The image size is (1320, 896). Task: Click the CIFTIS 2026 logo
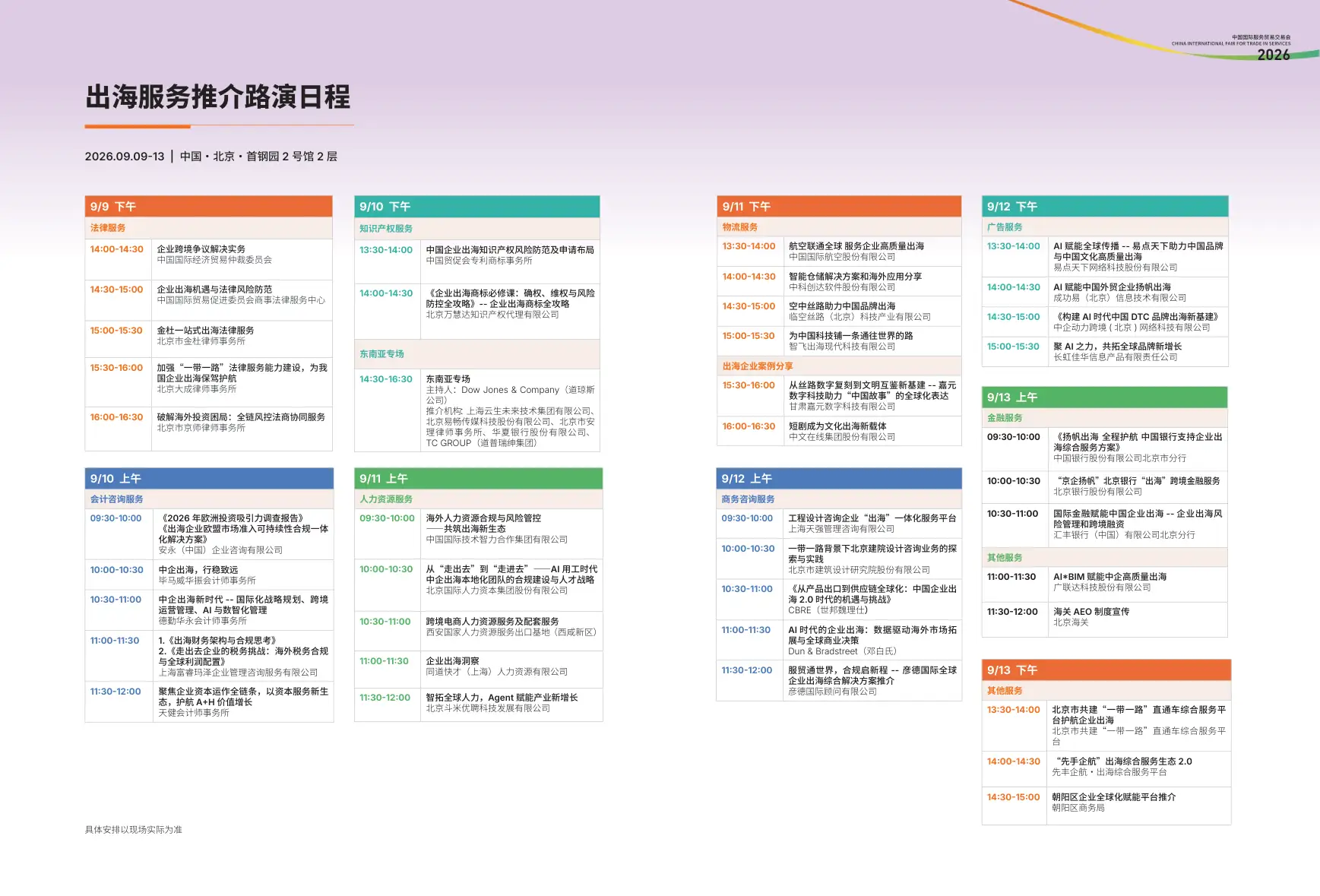[x=1231, y=47]
